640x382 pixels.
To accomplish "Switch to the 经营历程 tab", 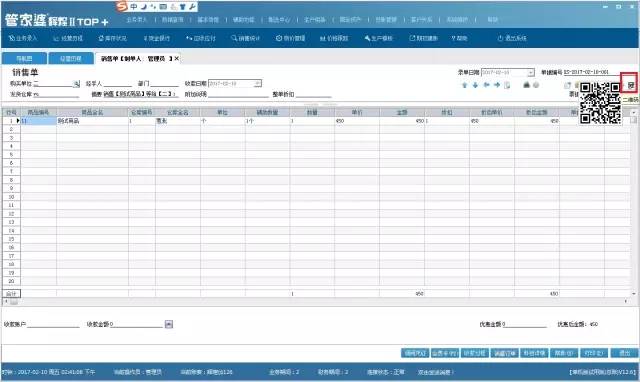I will 71,59.
